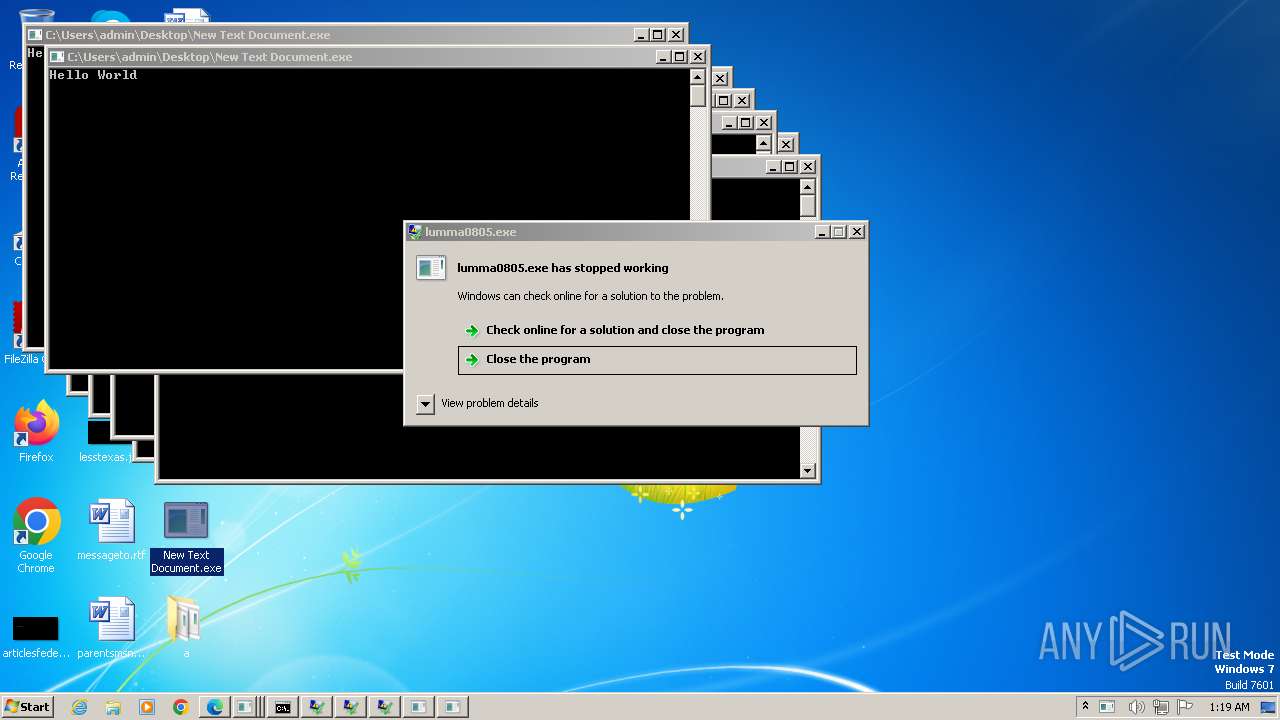1280x720 pixels.
Task: Open the Action Center flag icon
Action: click(x=1186, y=707)
